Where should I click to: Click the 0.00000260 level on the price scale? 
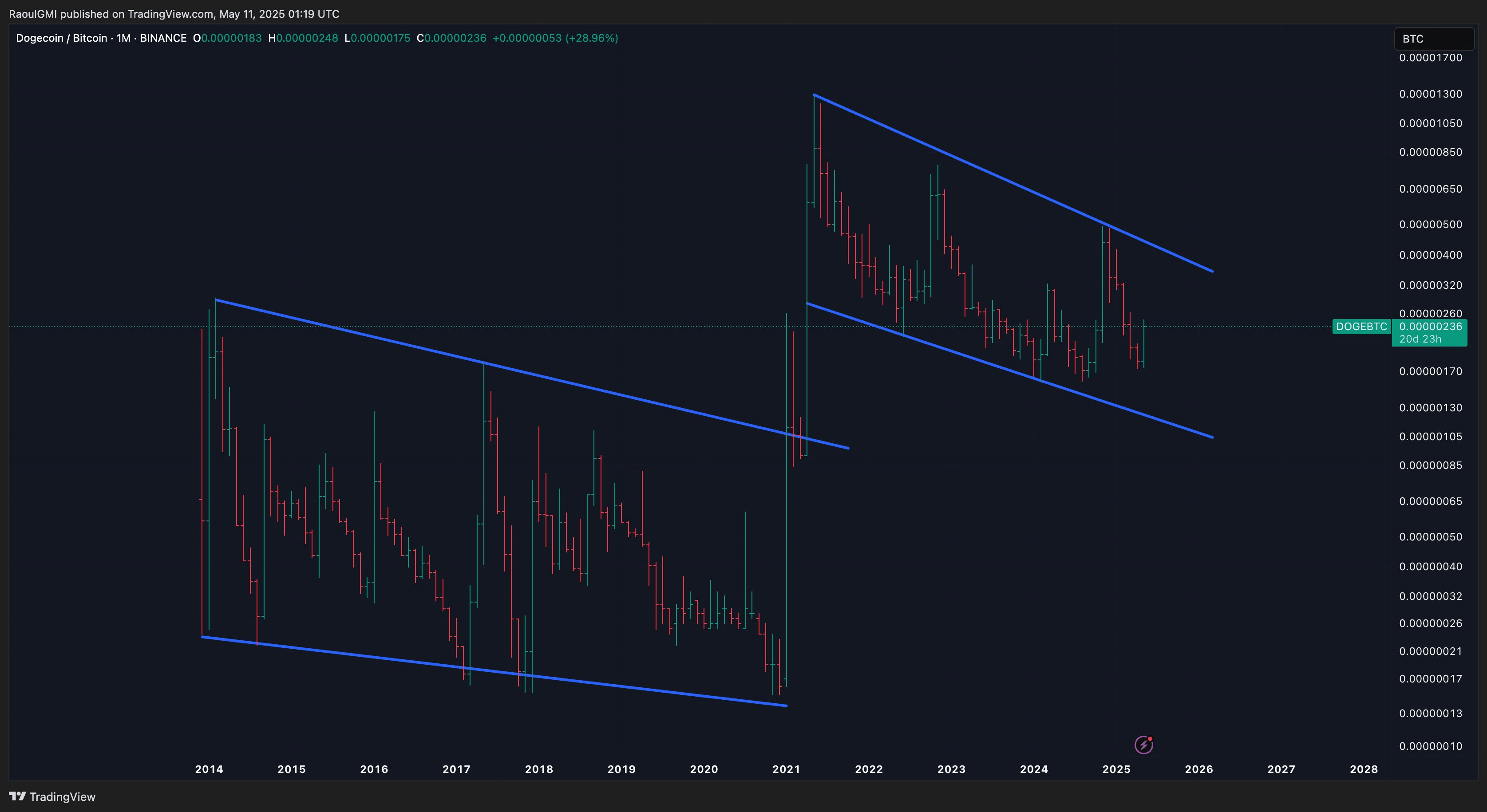(x=1432, y=314)
